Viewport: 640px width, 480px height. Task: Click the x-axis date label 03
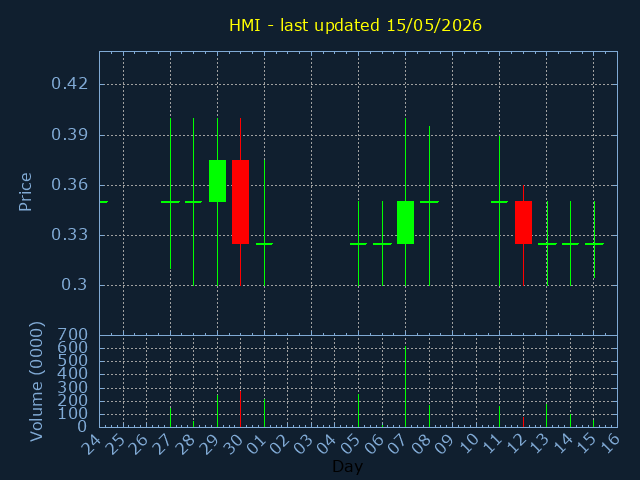(303, 444)
